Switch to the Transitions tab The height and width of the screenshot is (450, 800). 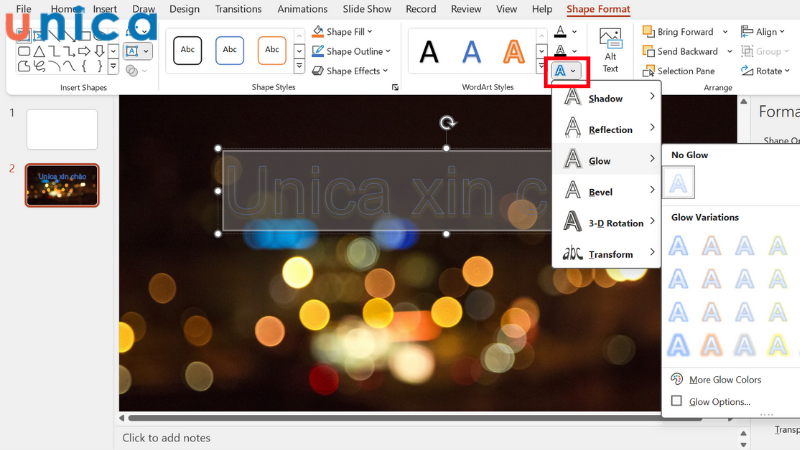(238, 9)
